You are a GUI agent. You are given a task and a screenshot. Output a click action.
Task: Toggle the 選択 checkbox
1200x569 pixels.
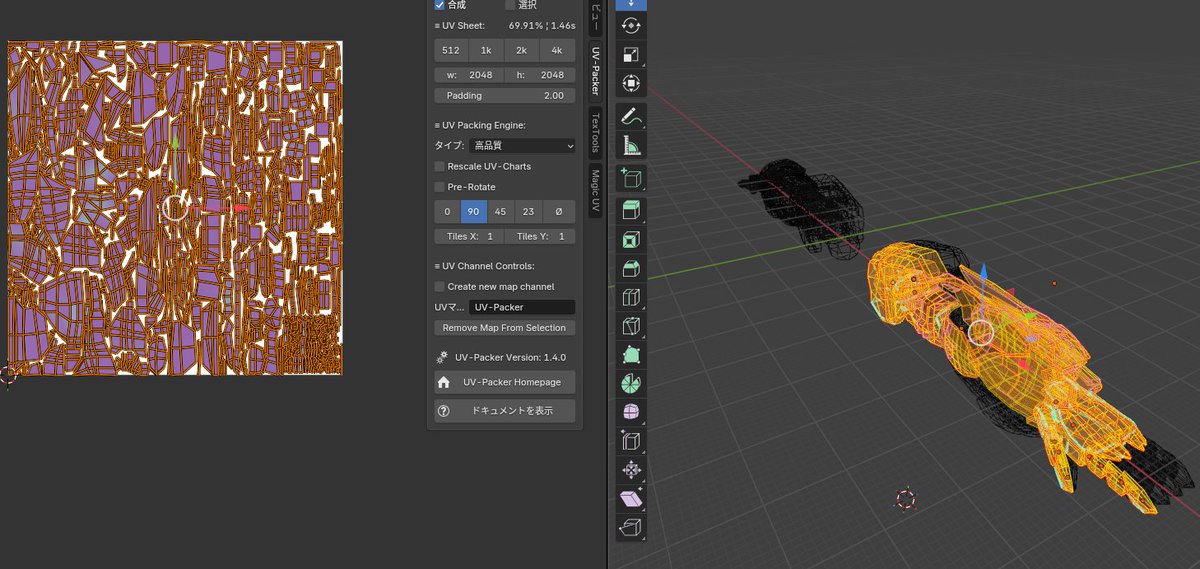click(x=510, y=5)
